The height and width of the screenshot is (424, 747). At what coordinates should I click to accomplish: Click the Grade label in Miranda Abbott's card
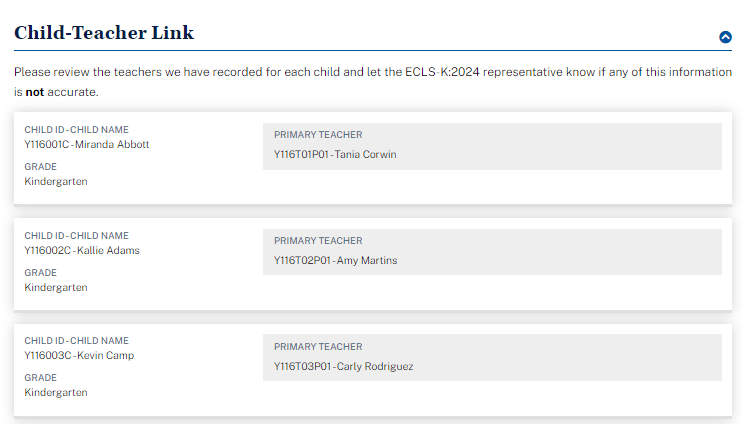coord(41,167)
